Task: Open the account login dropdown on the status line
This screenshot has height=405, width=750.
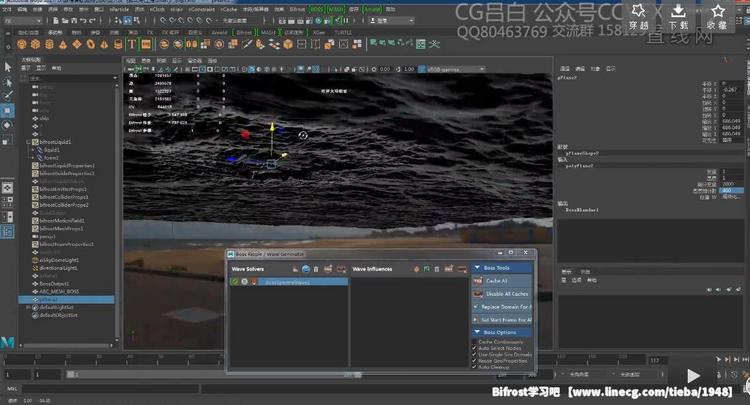Action: click(x=392, y=21)
